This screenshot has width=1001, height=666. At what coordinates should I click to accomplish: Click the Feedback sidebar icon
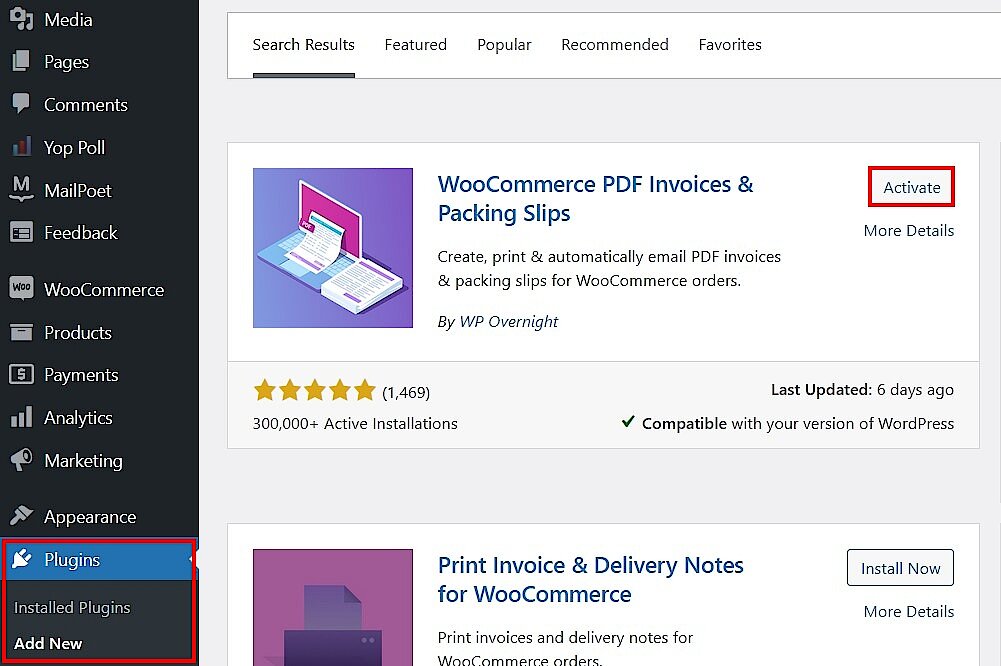22,232
